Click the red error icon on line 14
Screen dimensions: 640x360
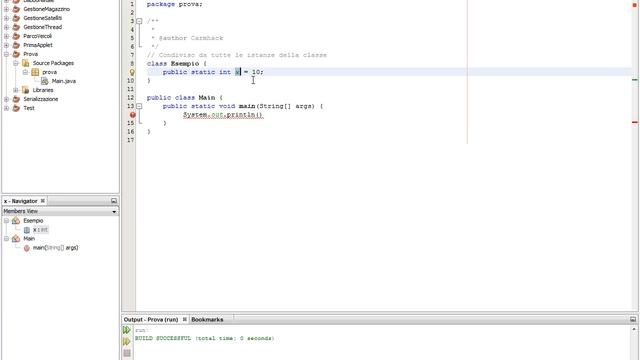tap(133, 115)
